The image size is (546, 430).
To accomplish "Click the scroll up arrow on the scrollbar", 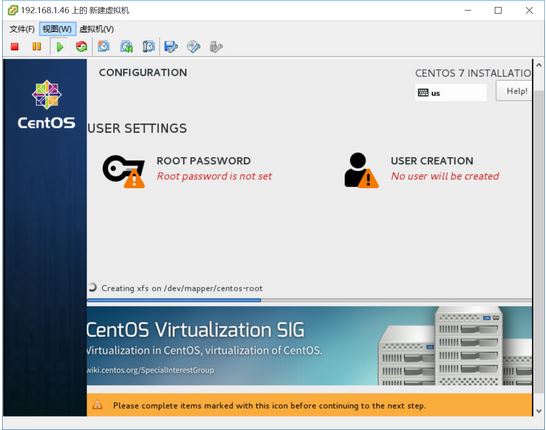I will tap(539, 65).
